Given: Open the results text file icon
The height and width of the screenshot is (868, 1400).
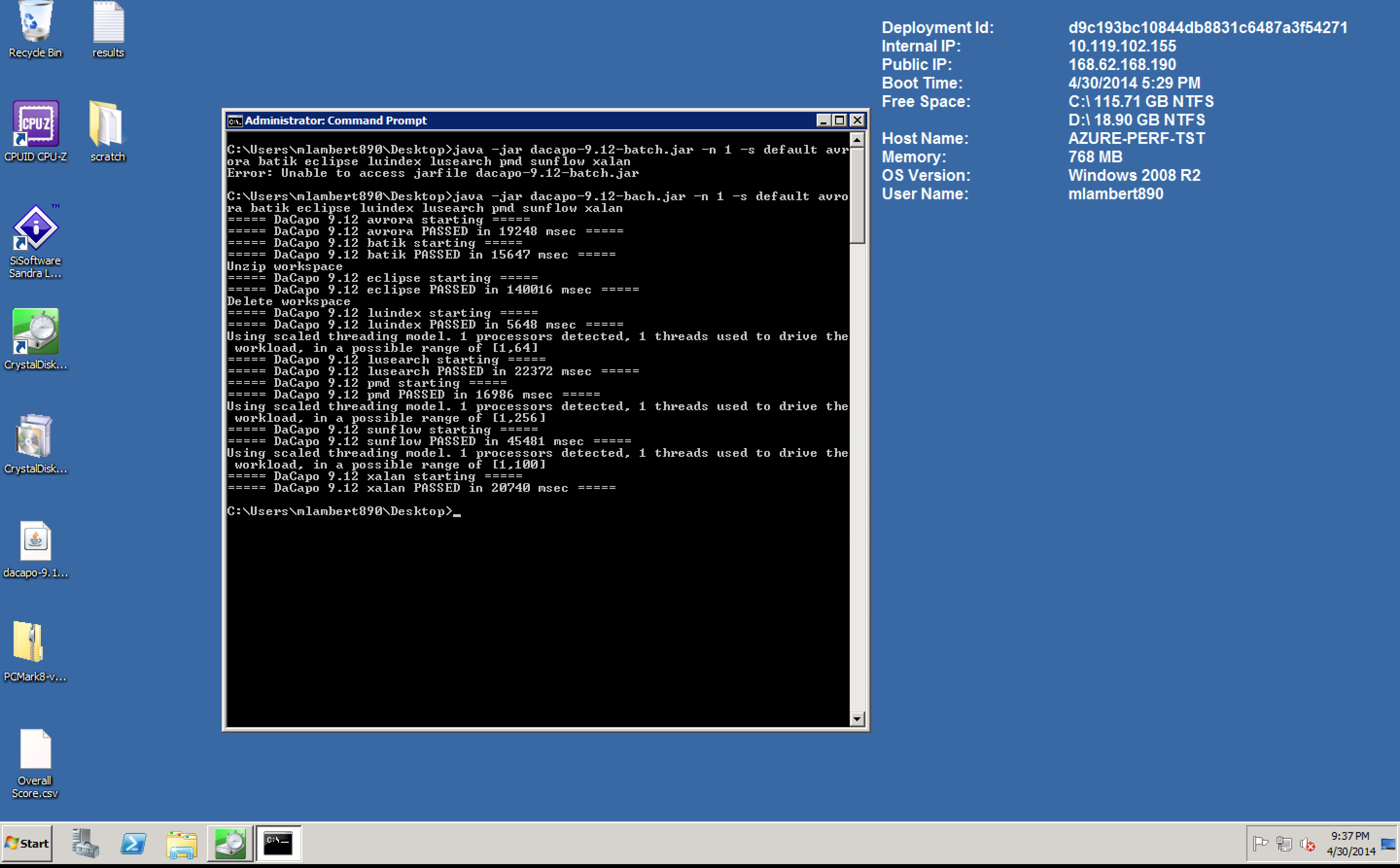Looking at the screenshot, I should point(108,23).
